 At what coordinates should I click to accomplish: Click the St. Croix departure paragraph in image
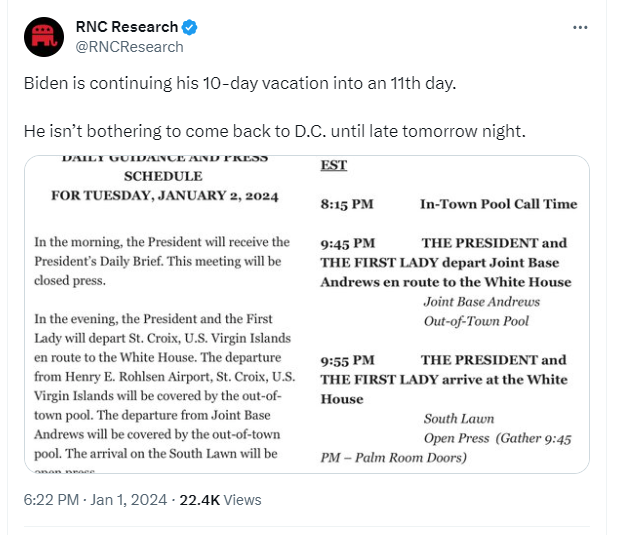pos(164,386)
